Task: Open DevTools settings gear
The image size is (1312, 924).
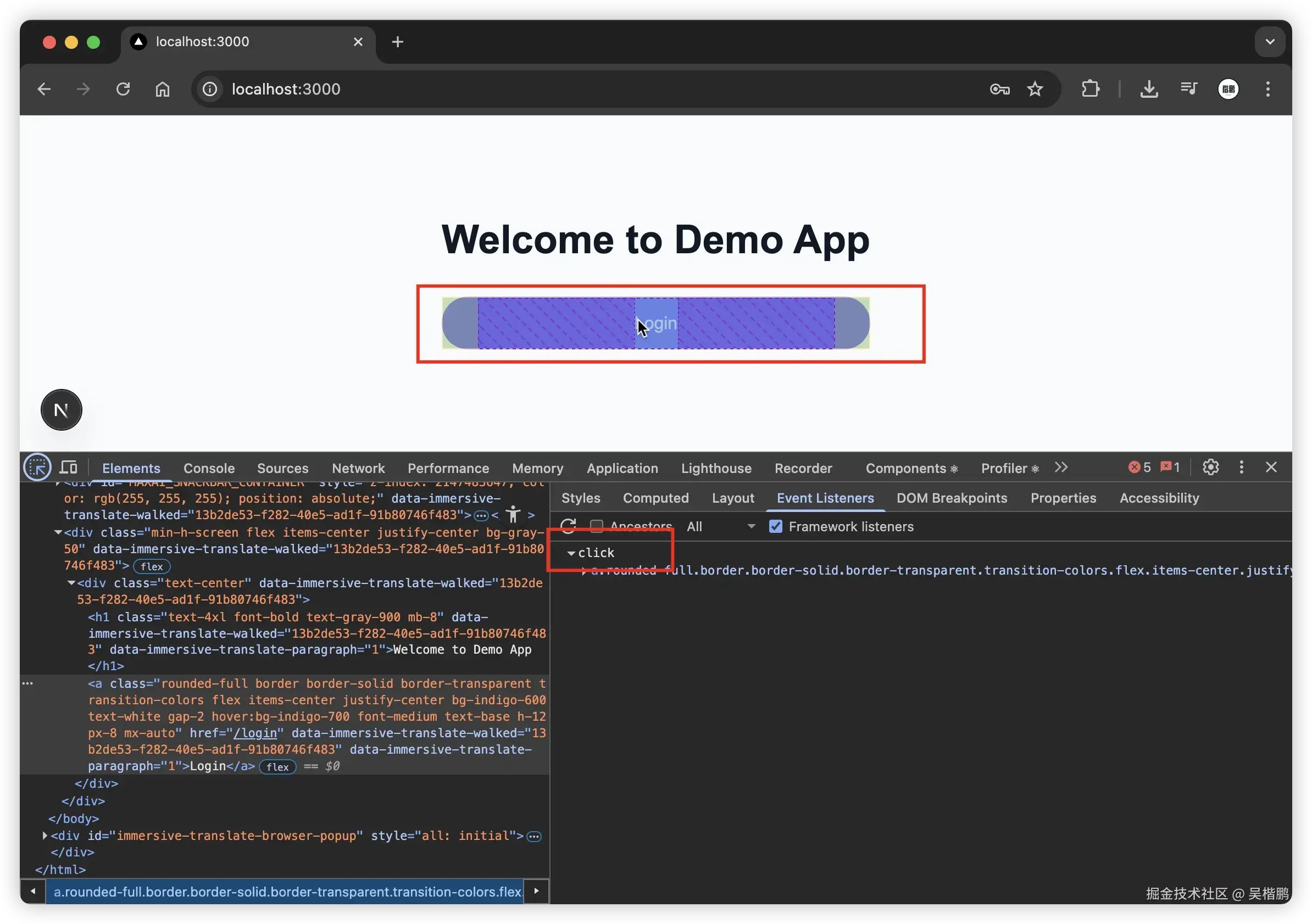Action: 1211,467
